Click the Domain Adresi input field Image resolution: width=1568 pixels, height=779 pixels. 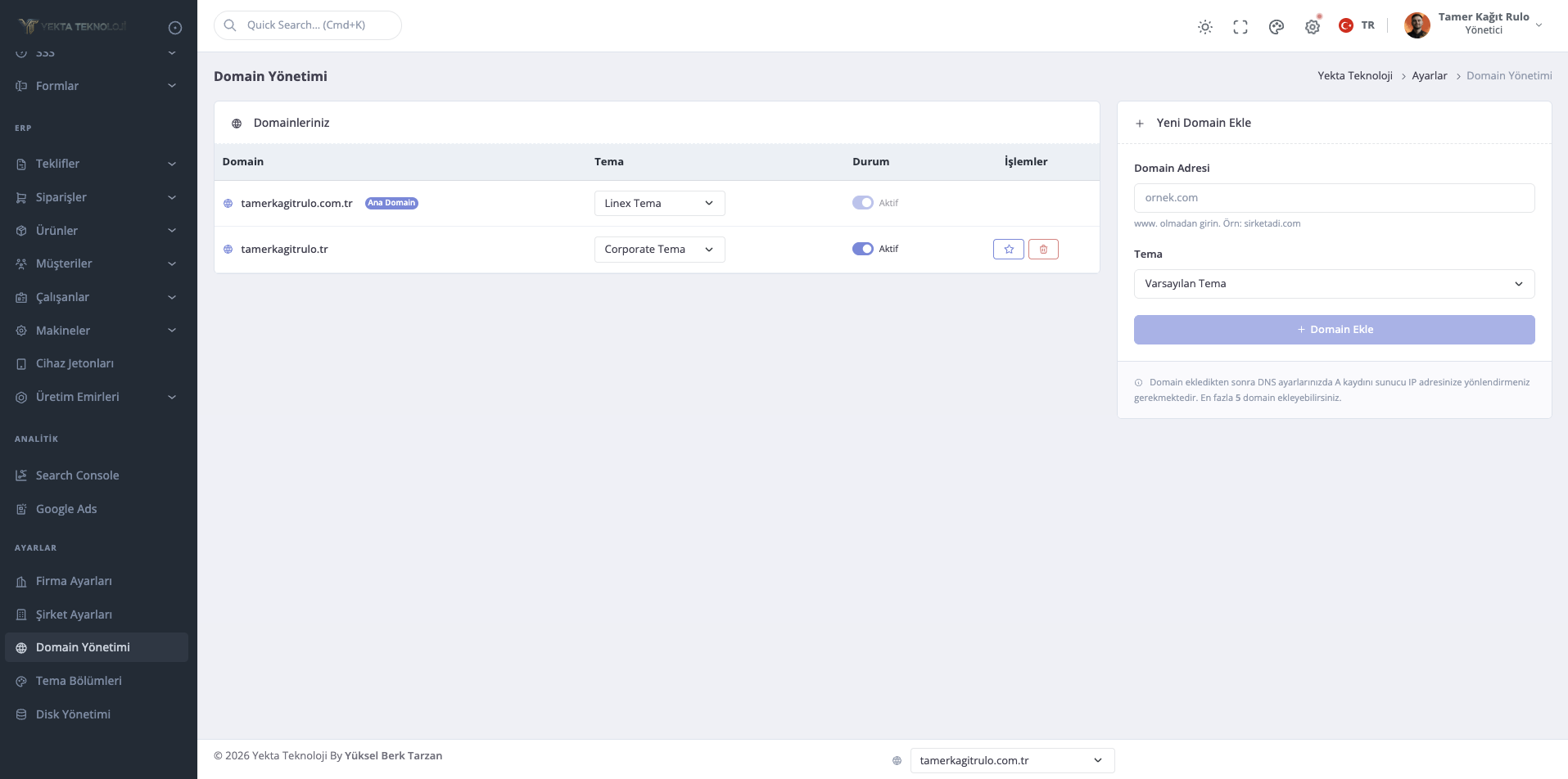coord(1334,198)
